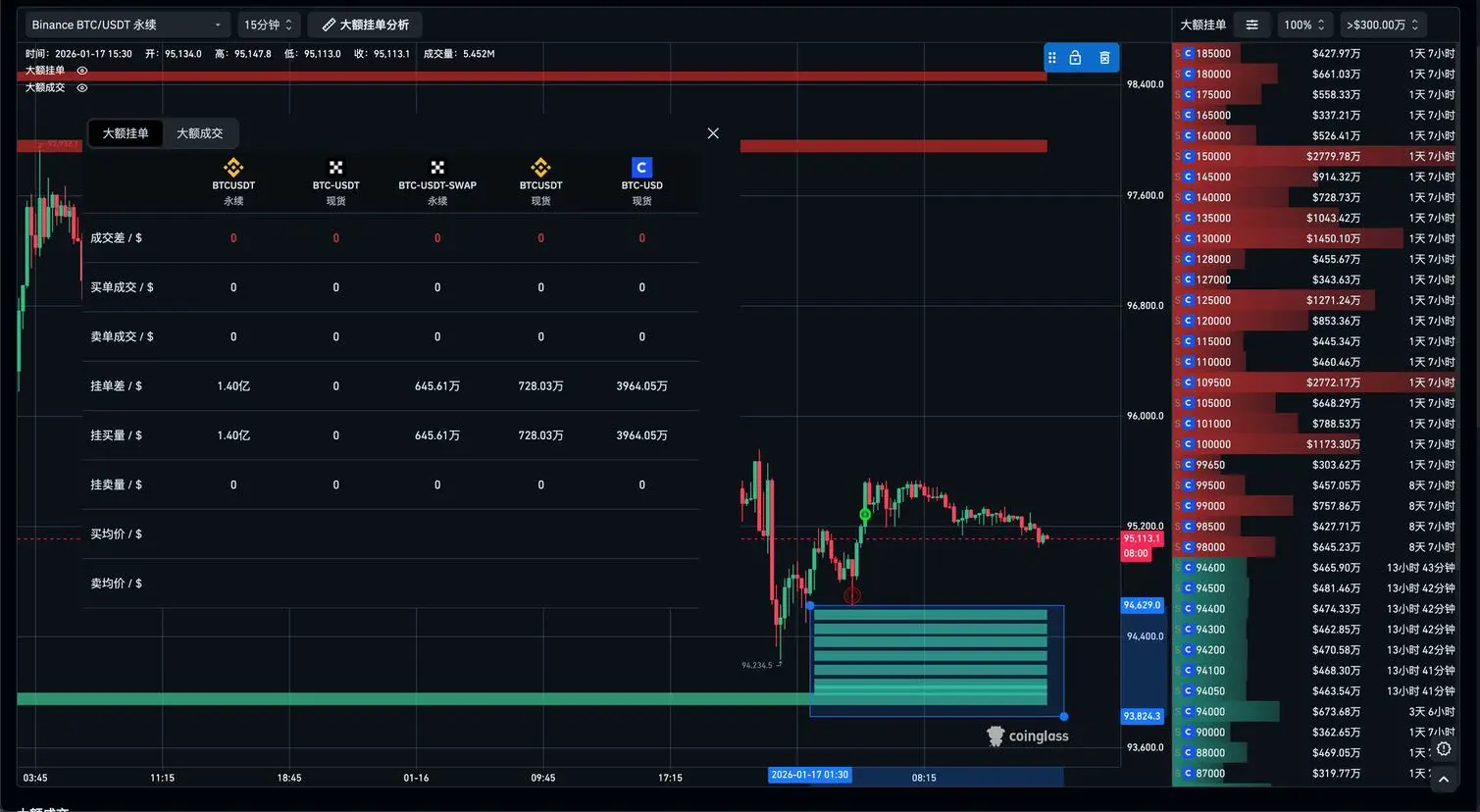Click the 2026-01-17 01:30 time axis label
The width and height of the screenshot is (1480, 812).
[810, 776]
